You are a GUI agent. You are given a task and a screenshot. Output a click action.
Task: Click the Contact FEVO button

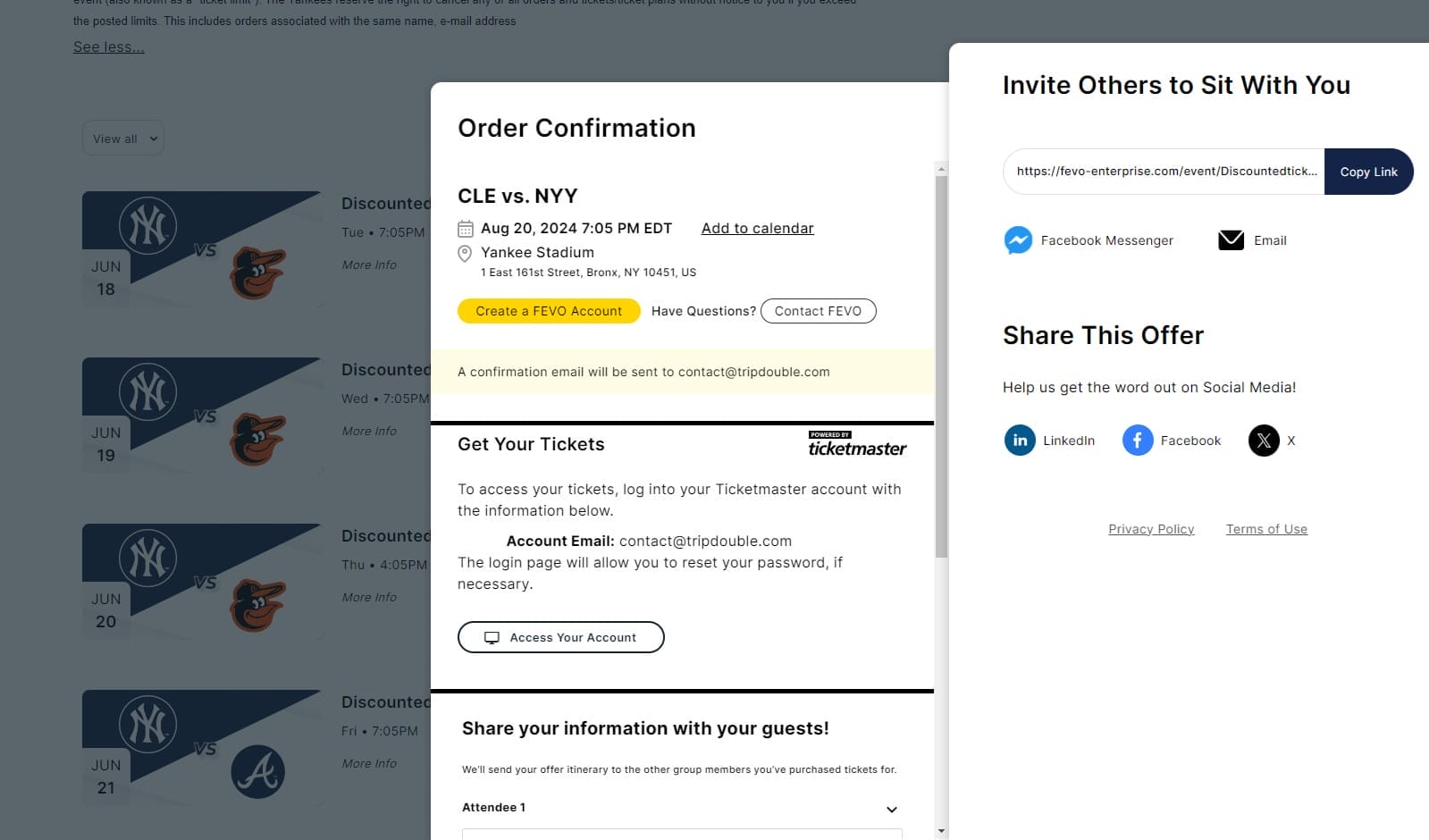[818, 311]
